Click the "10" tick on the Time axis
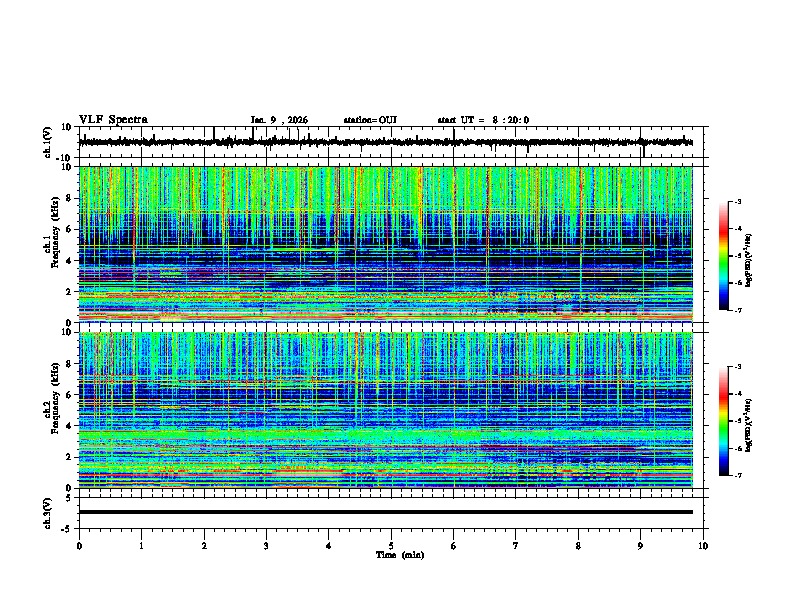Image resolution: width=792 pixels, height=612 pixels. 703,546
